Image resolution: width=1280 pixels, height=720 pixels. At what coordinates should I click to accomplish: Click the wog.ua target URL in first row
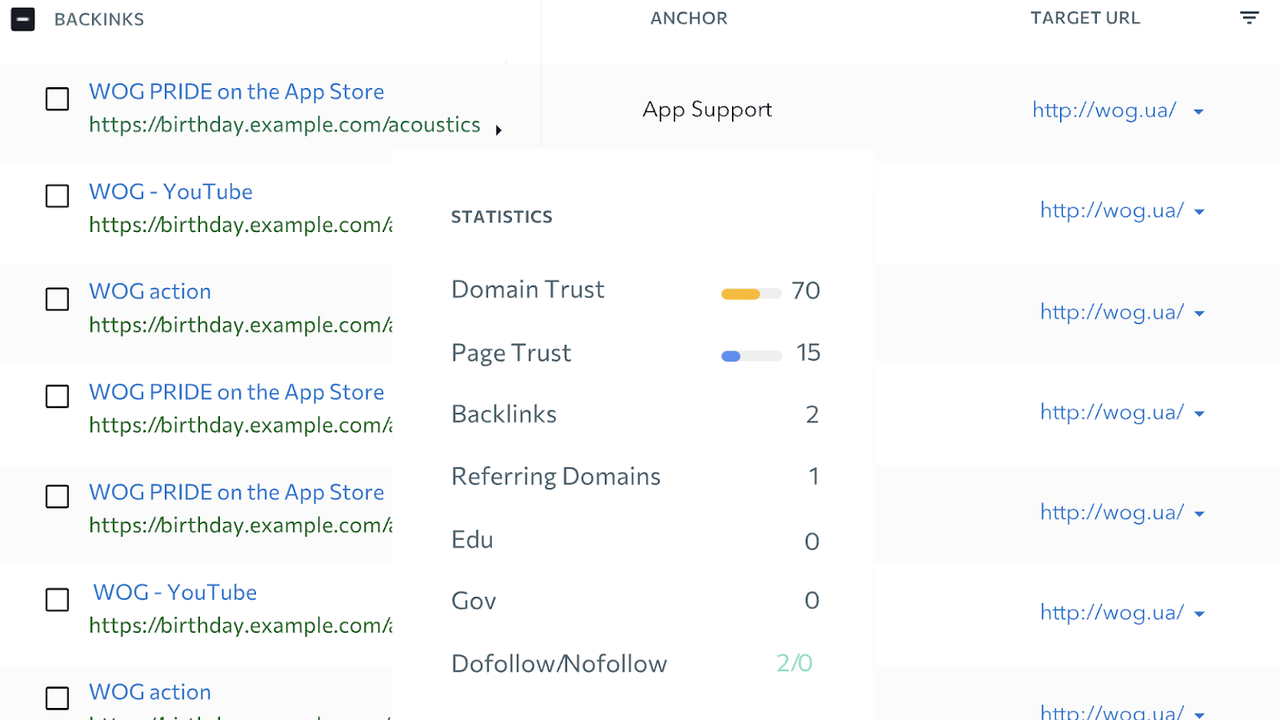(1104, 110)
